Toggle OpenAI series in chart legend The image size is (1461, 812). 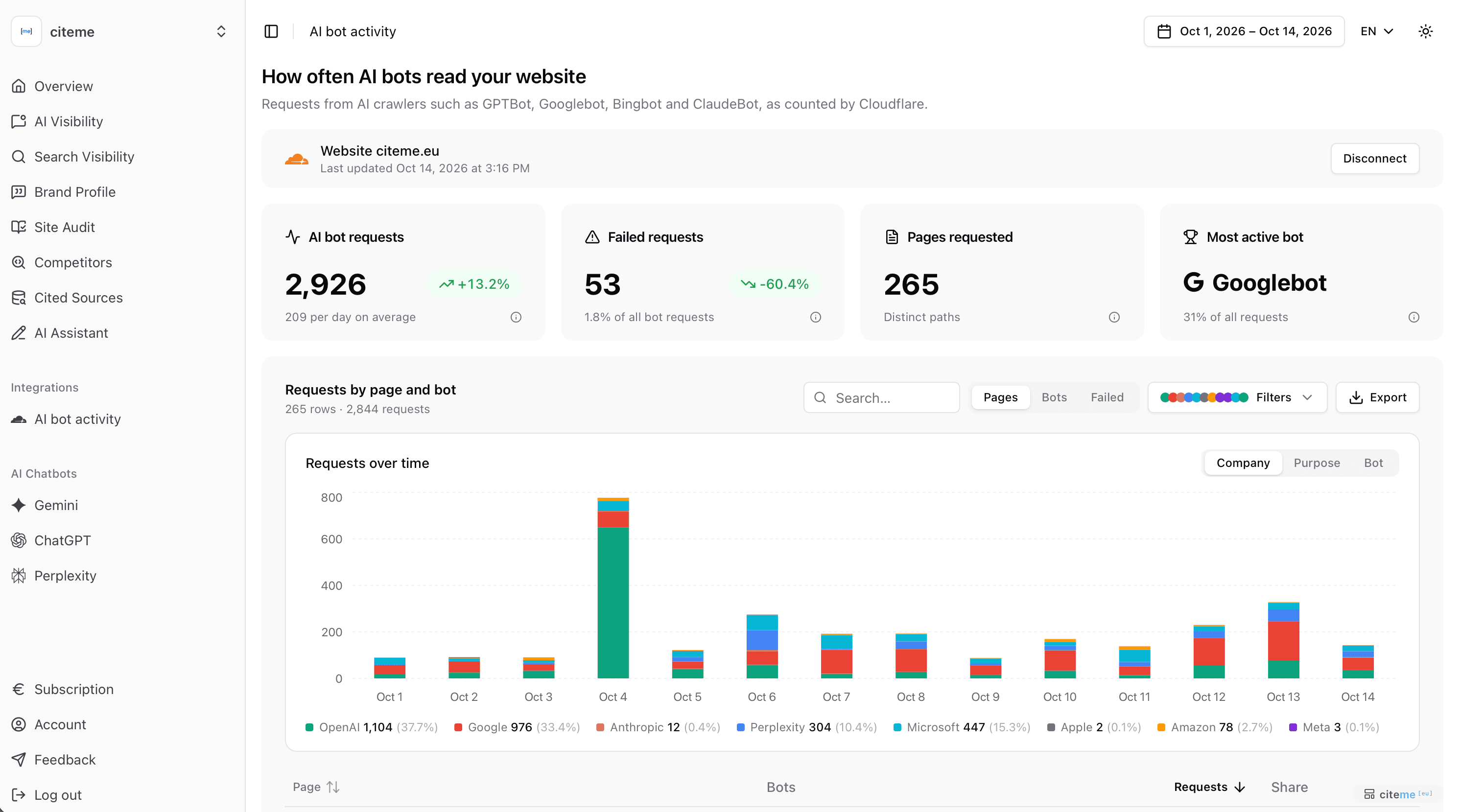click(x=372, y=727)
